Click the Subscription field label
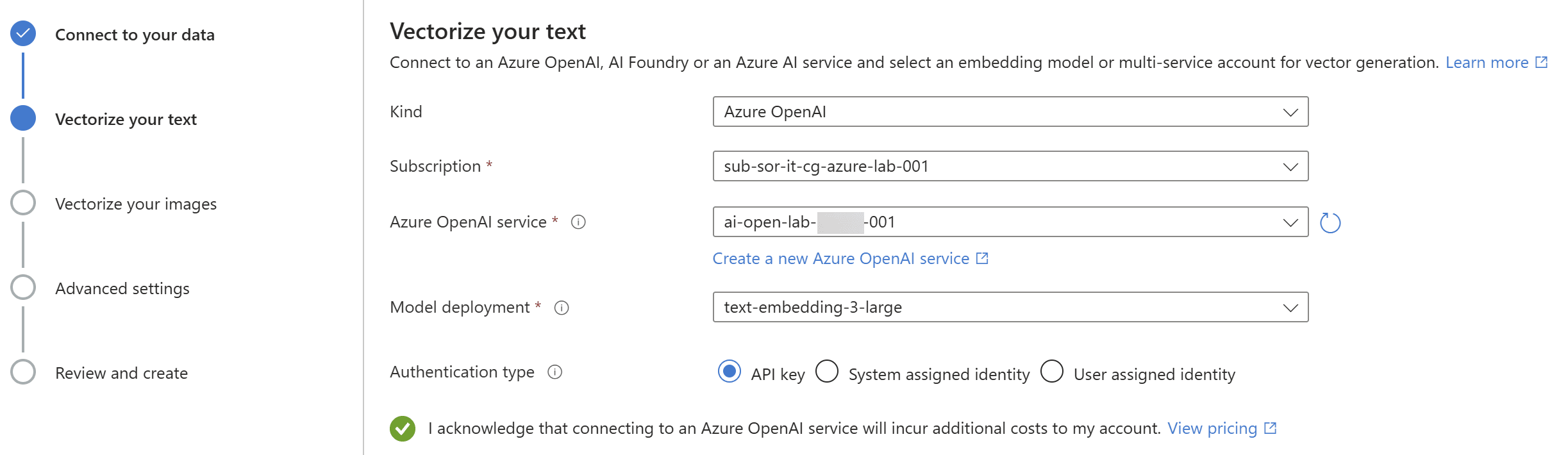 435,166
